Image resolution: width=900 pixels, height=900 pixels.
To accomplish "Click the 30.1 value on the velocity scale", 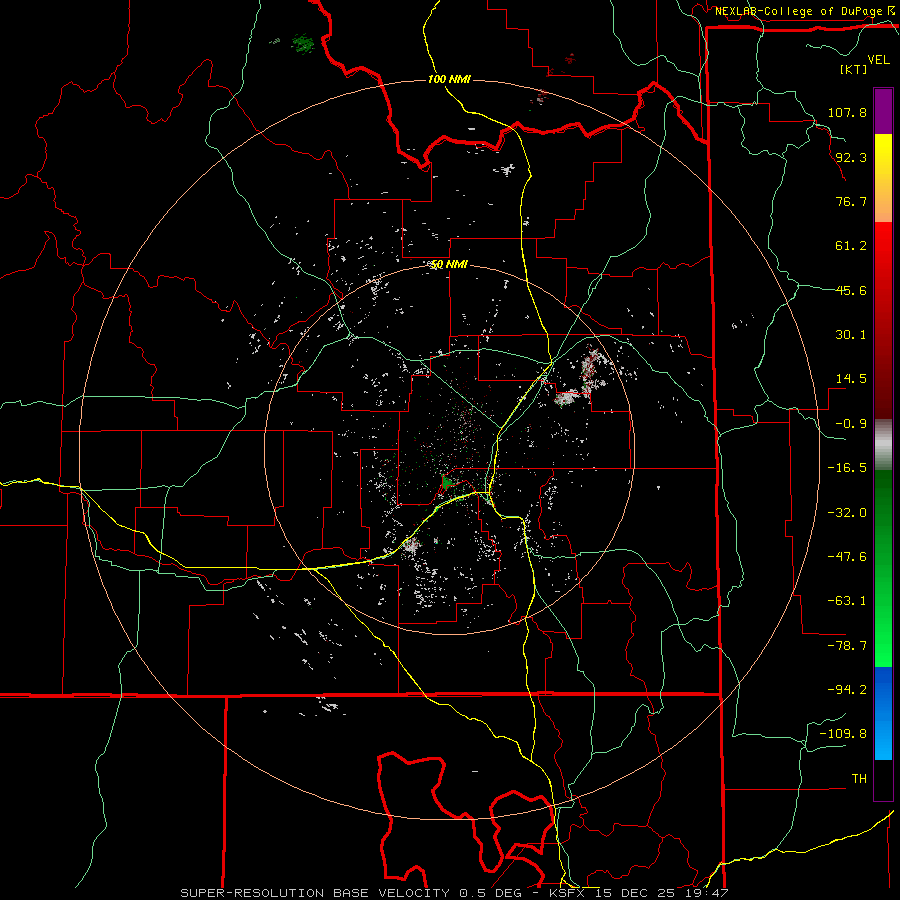I will point(851,335).
